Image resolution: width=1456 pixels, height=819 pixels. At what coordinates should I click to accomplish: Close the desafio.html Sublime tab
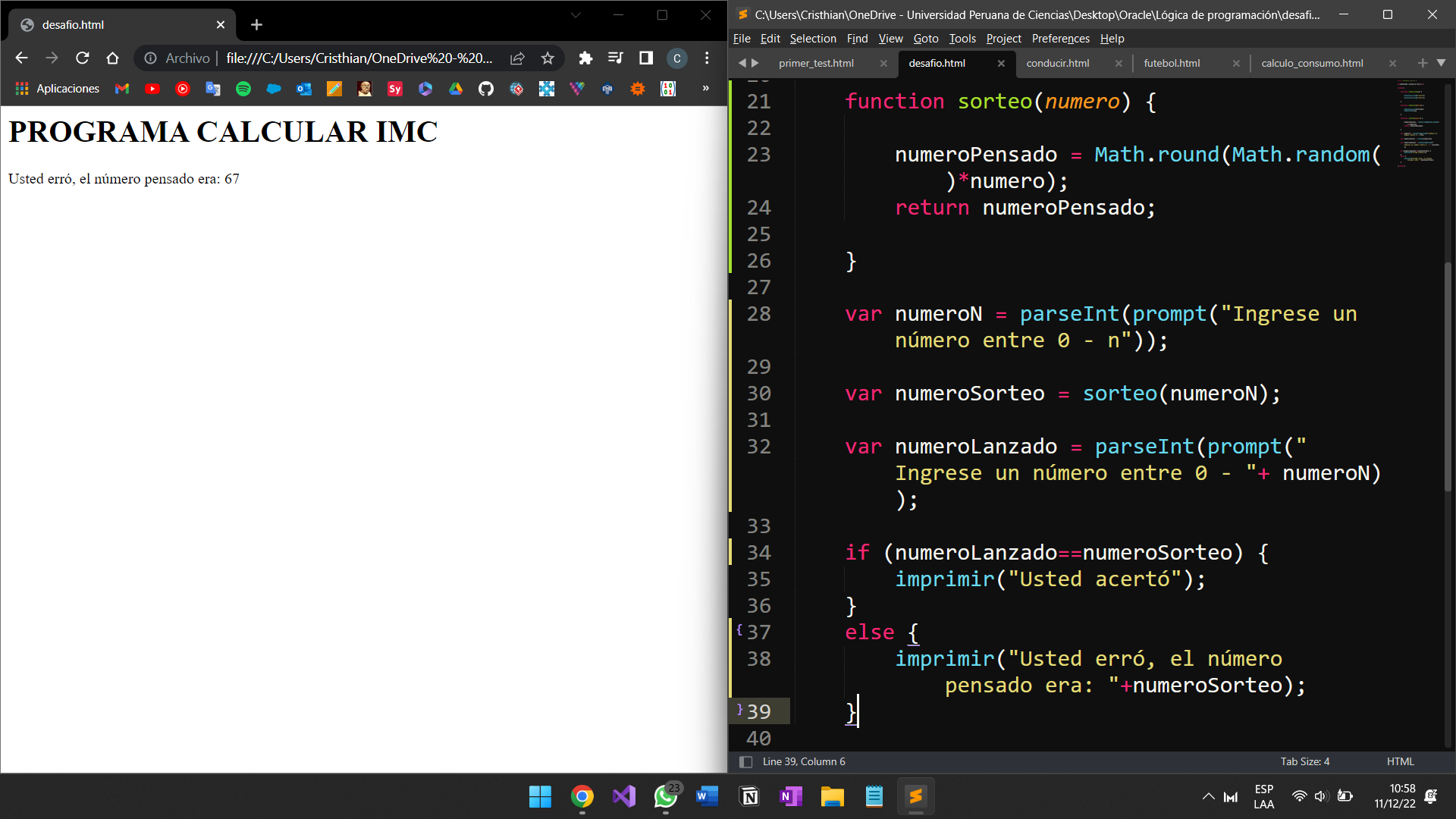[x=1001, y=64]
